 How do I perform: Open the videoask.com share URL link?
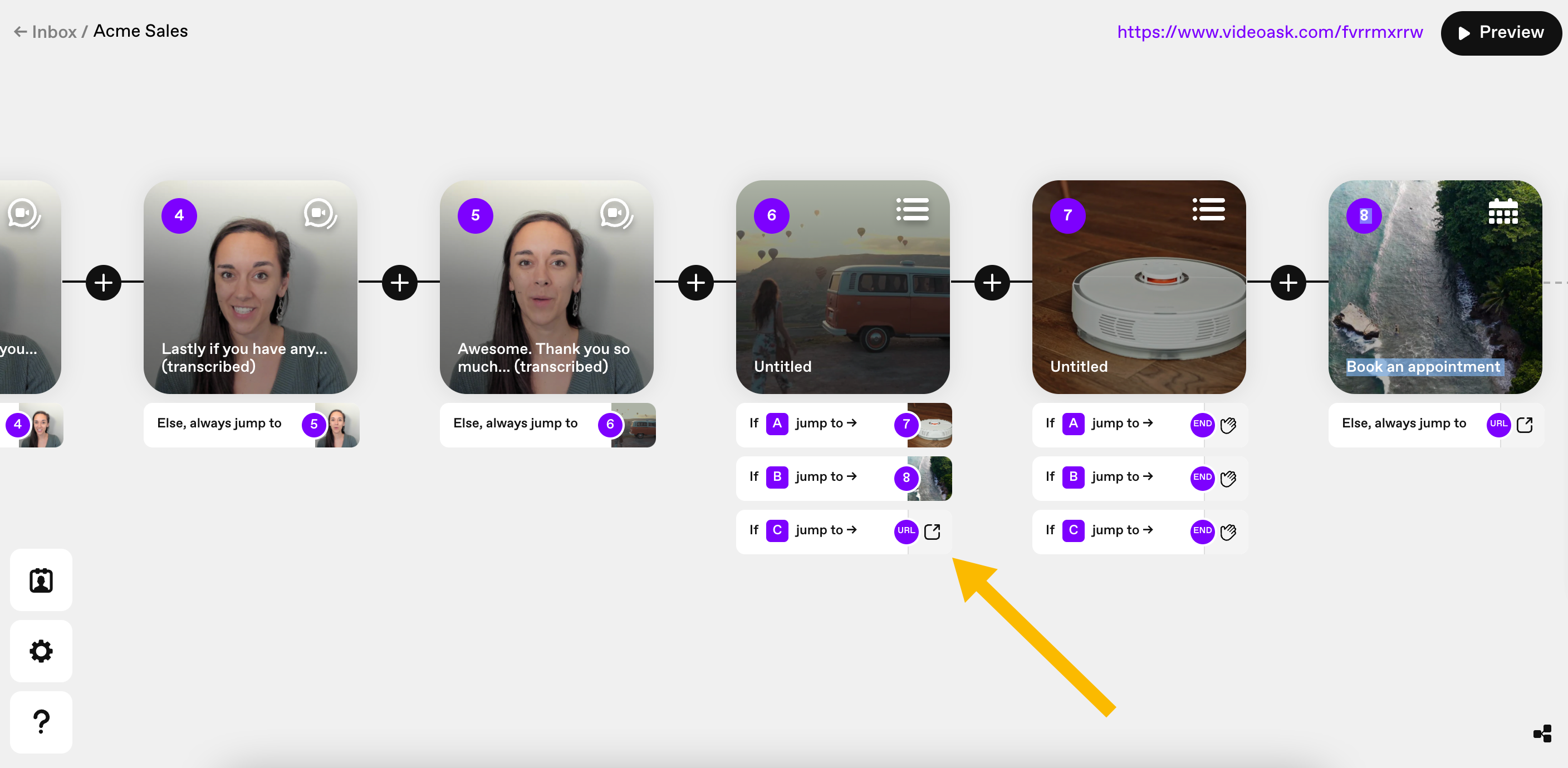click(x=1270, y=32)
